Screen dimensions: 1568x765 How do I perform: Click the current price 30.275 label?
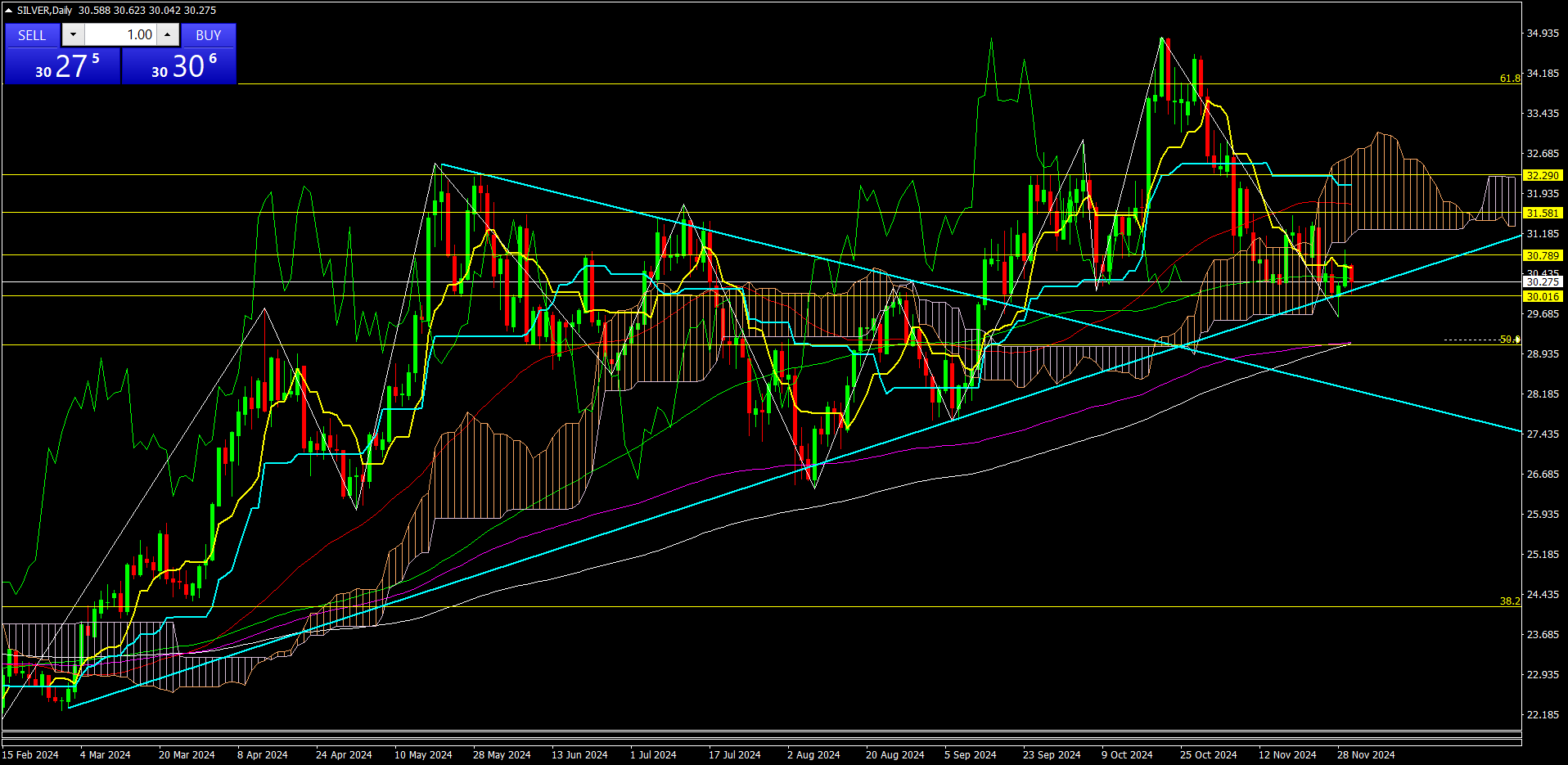tap(1542, 281)
